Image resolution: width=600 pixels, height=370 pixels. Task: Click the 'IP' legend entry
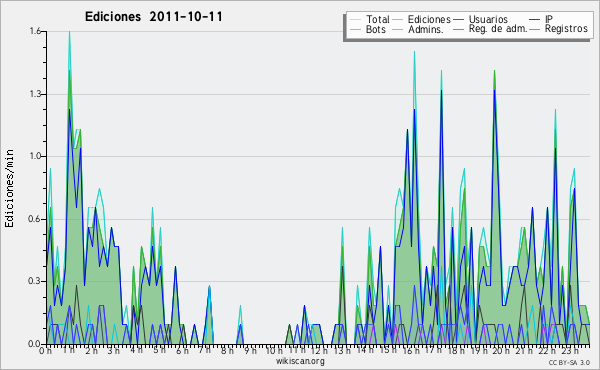pos(549,19)
